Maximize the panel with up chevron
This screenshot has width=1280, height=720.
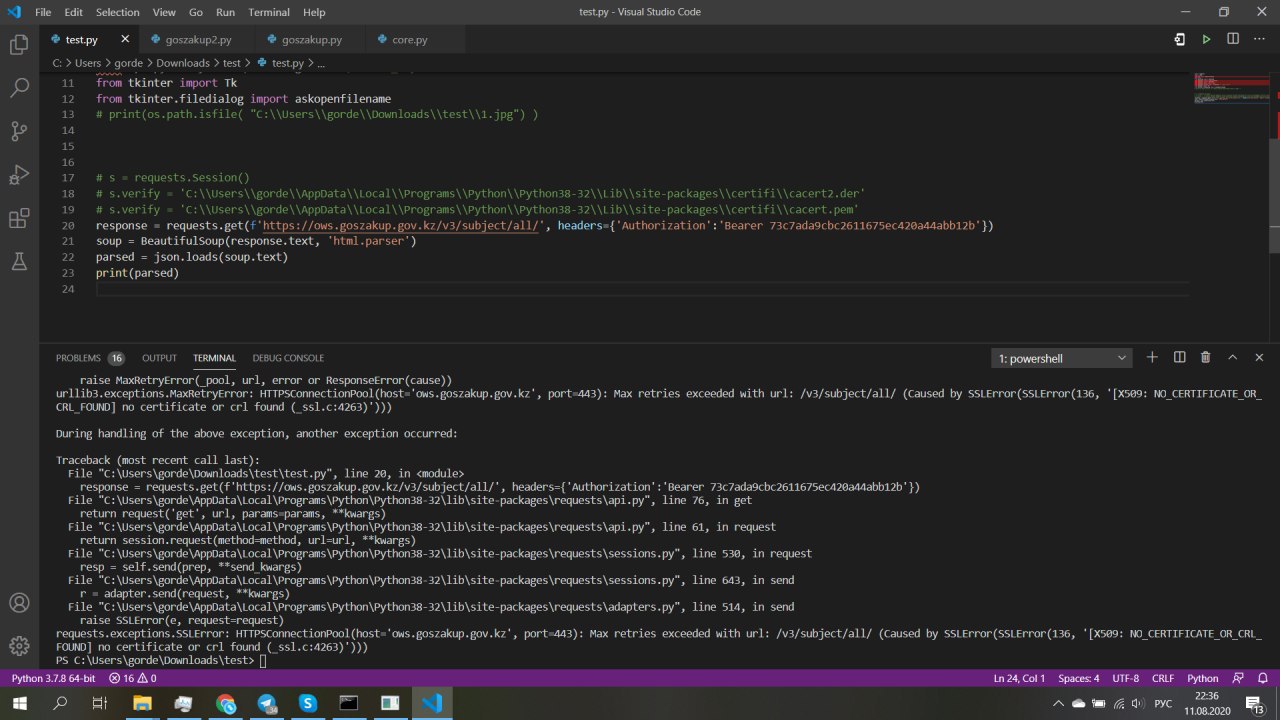point(1233,357)
